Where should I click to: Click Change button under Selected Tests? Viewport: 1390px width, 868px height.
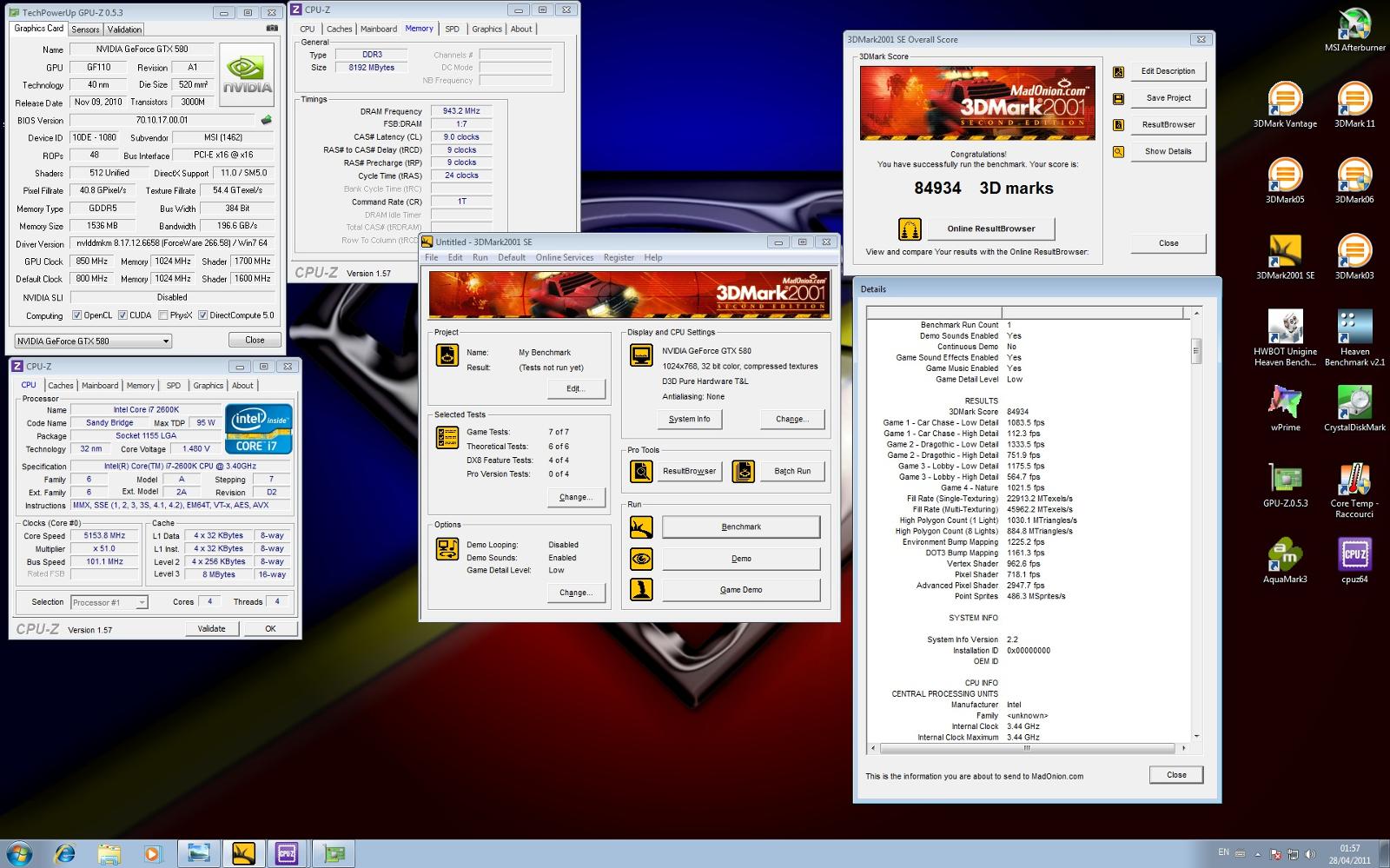(x=576, y=497)
